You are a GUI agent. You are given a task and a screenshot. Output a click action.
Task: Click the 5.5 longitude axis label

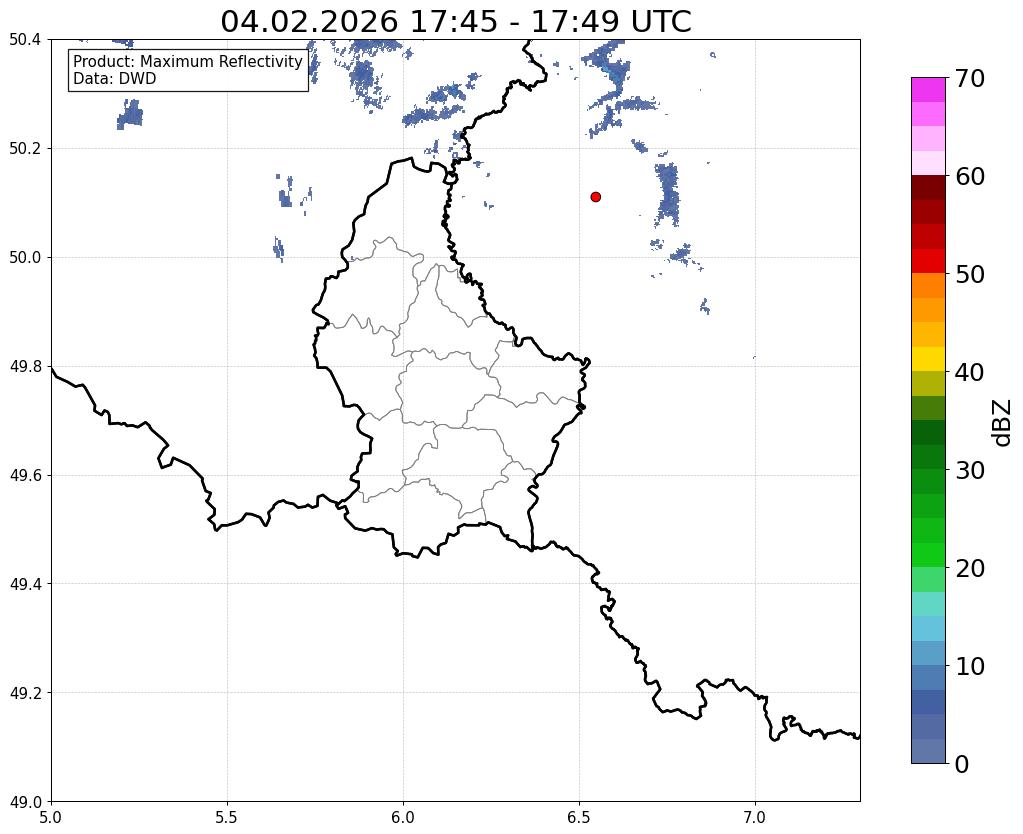(x=227, y=818)
